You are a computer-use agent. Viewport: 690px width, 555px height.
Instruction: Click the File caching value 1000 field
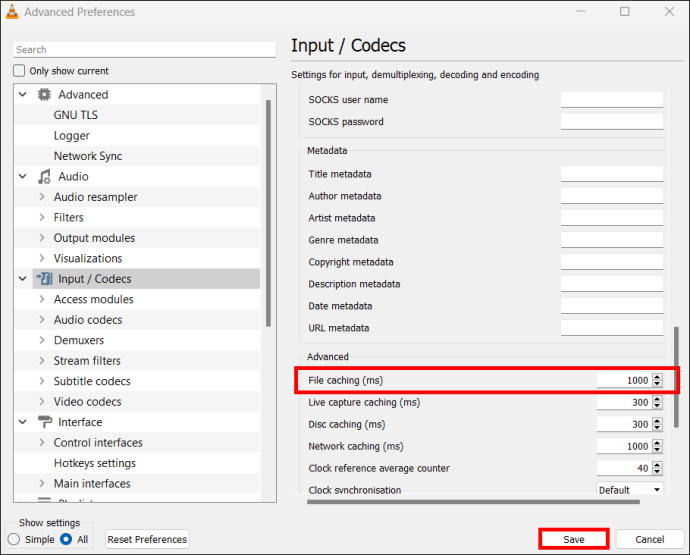pyautogui.click(x=624, y=380)
